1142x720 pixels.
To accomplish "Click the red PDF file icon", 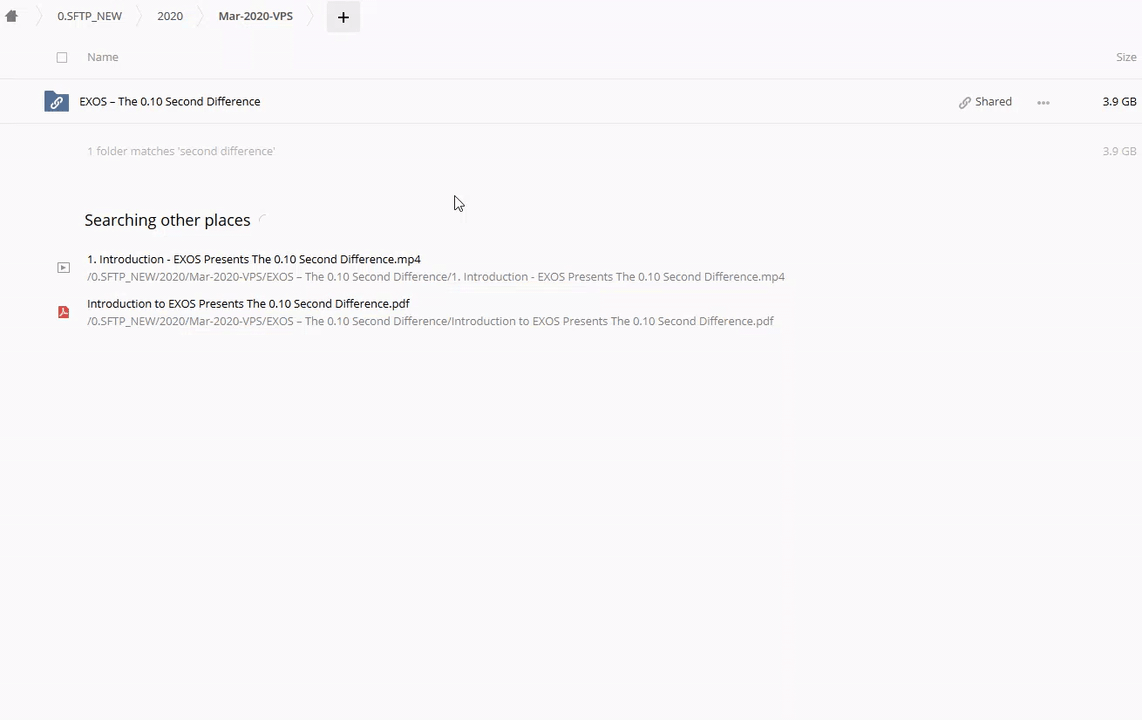I will coord(63,312).
